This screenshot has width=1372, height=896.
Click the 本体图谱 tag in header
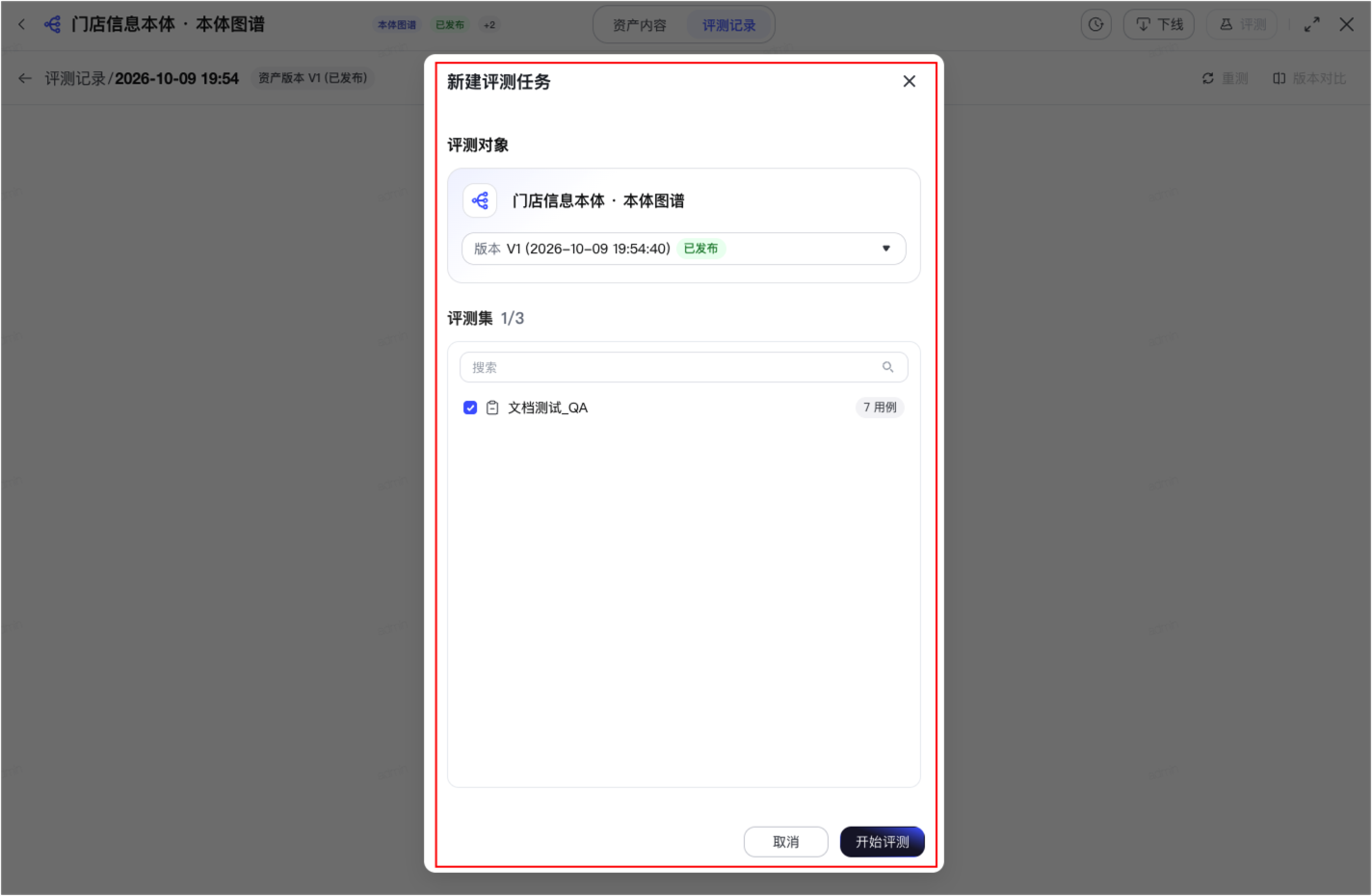coord(397,25)
